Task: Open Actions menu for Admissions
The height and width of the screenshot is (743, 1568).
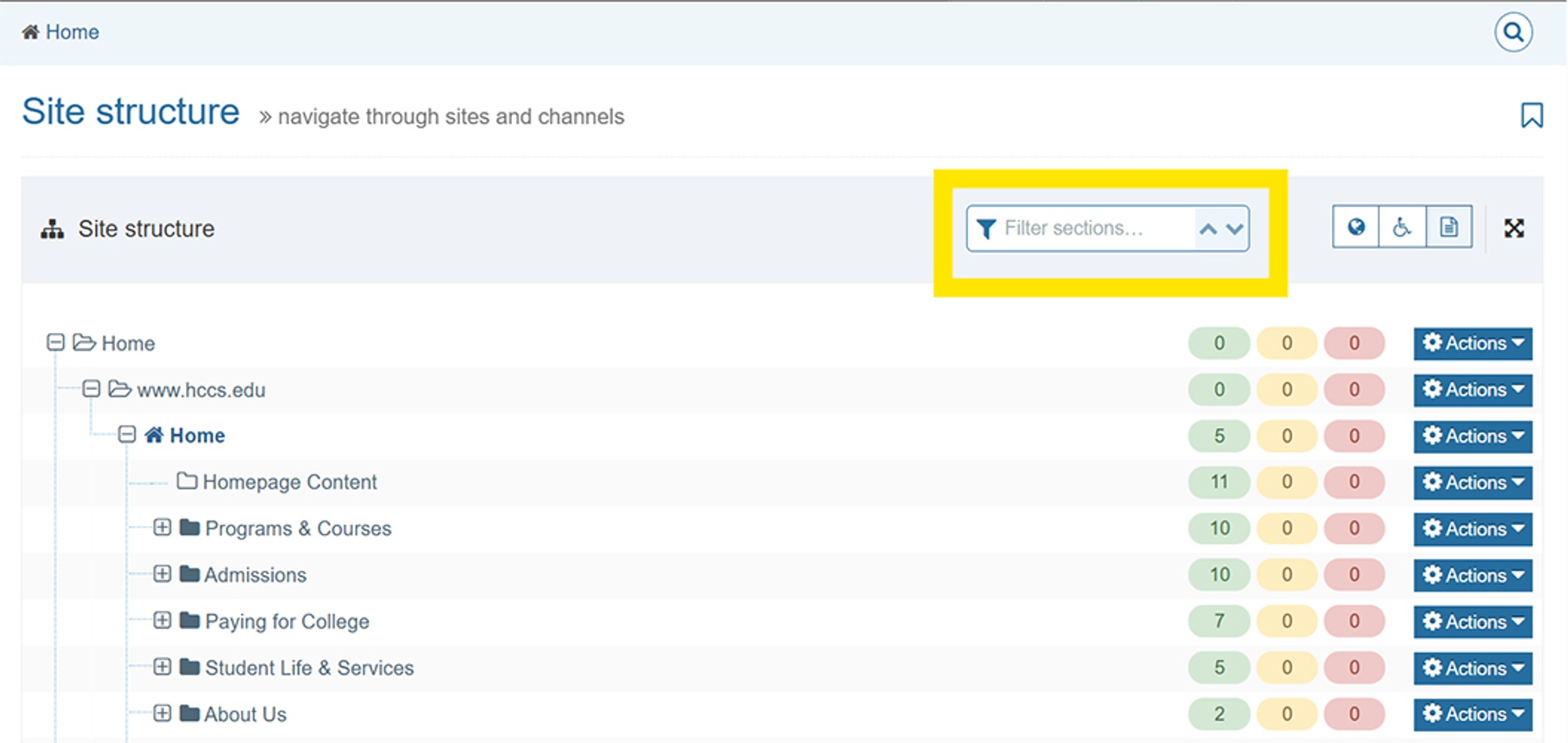Action: tap(1473, 575)
